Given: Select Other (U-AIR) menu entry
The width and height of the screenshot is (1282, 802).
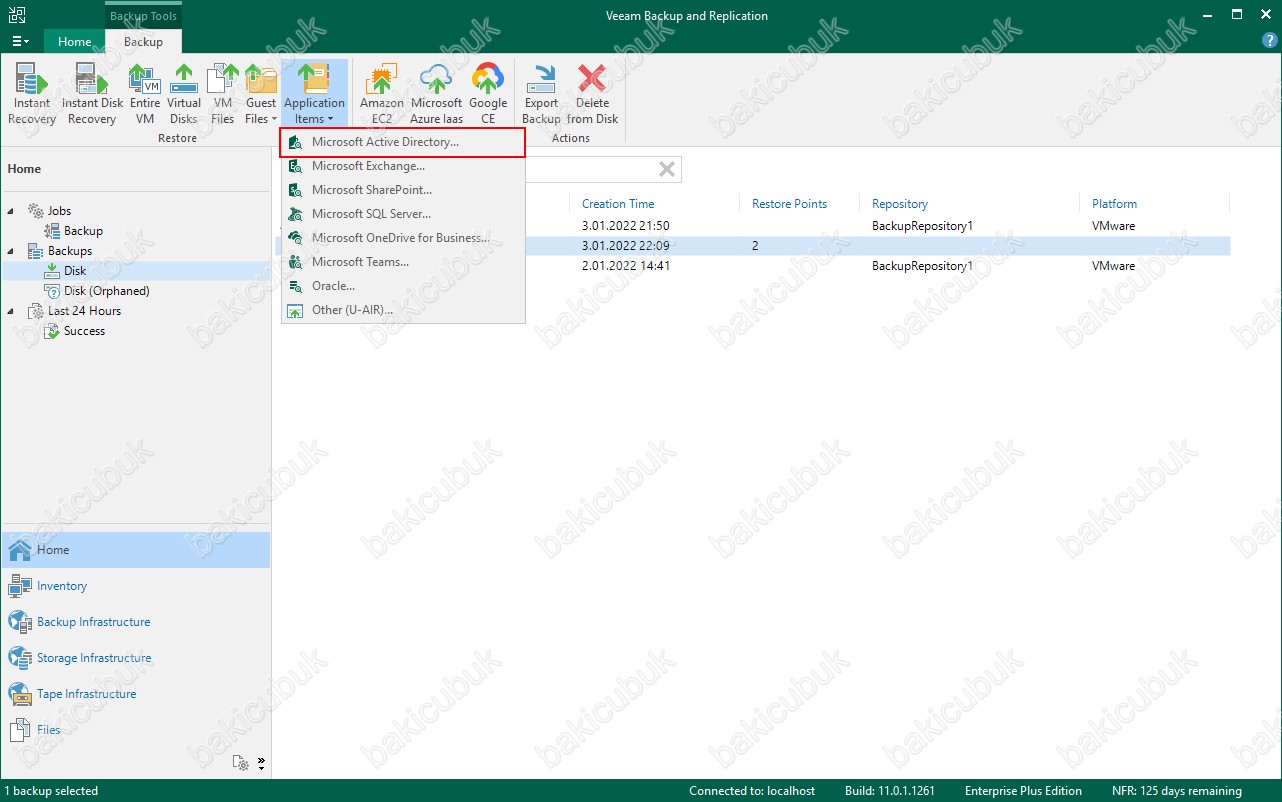Looking at the screenshot, I should coord(402,310).
